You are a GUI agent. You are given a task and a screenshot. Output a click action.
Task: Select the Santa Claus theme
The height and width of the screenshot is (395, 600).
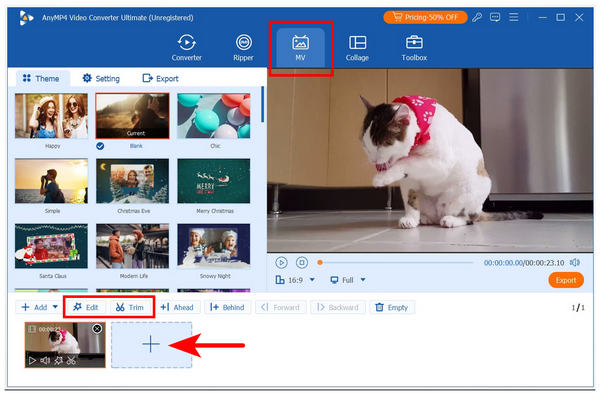51,246
